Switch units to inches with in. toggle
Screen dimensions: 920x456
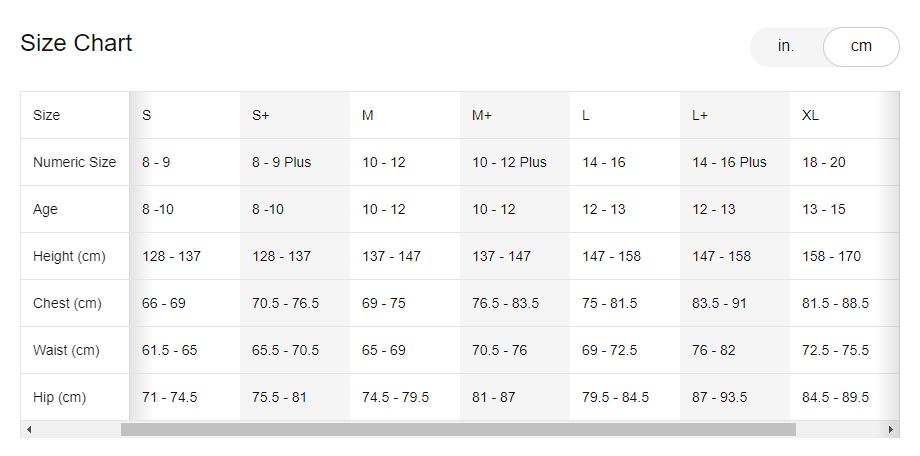pyautogui.click(x=786, y=46)
